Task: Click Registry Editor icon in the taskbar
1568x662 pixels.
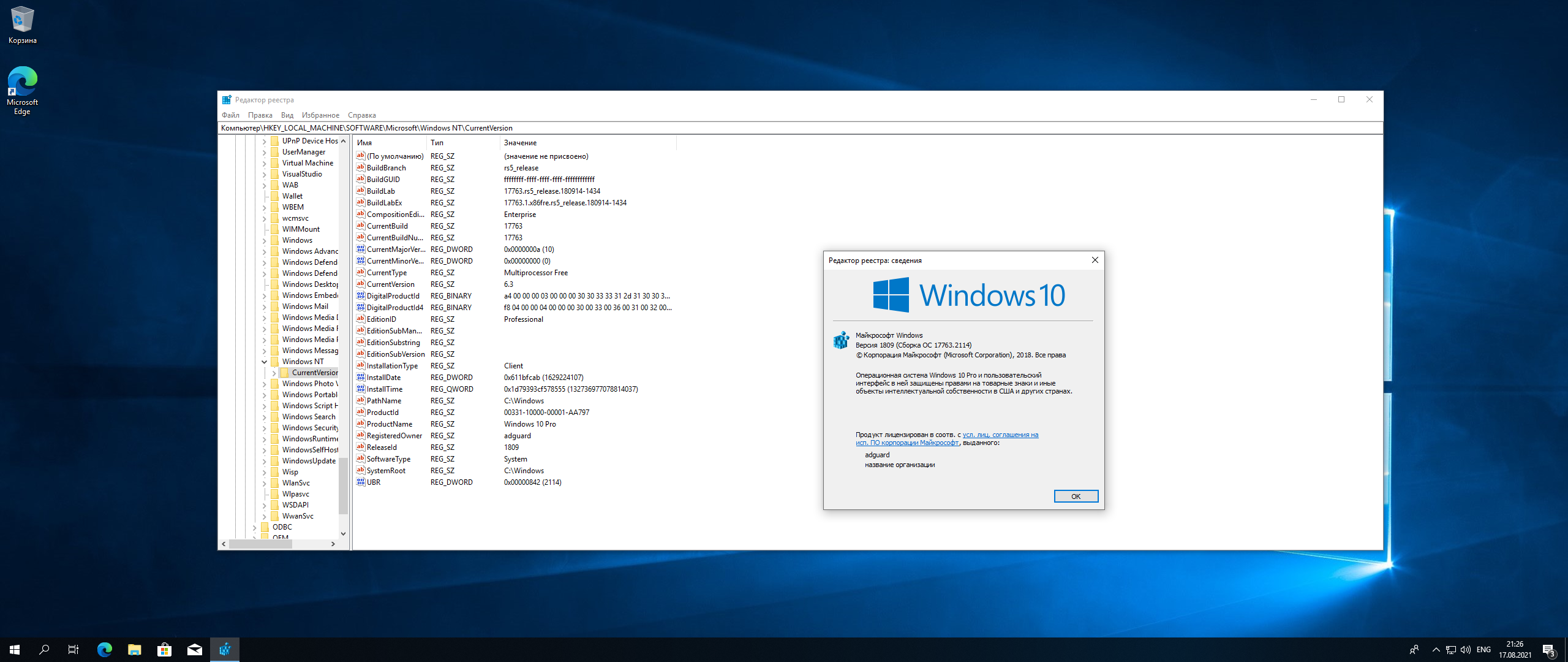Action: coord(225,649)
